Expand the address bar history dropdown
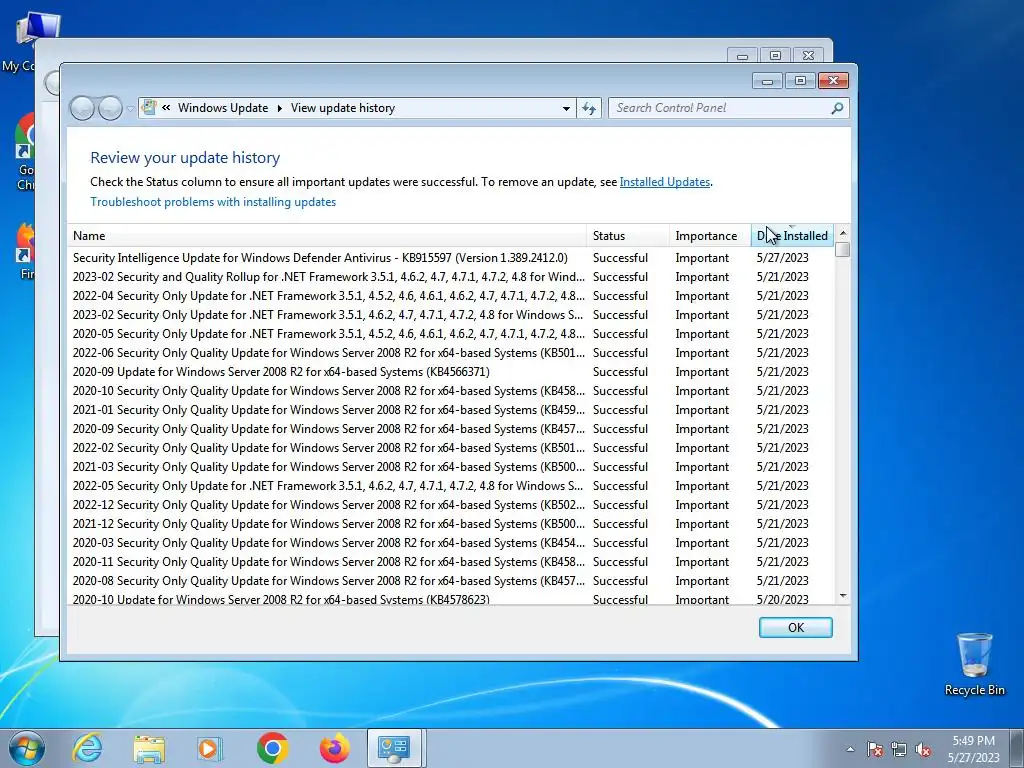Screen dimensions: 1024x768 tap(566, 108)
